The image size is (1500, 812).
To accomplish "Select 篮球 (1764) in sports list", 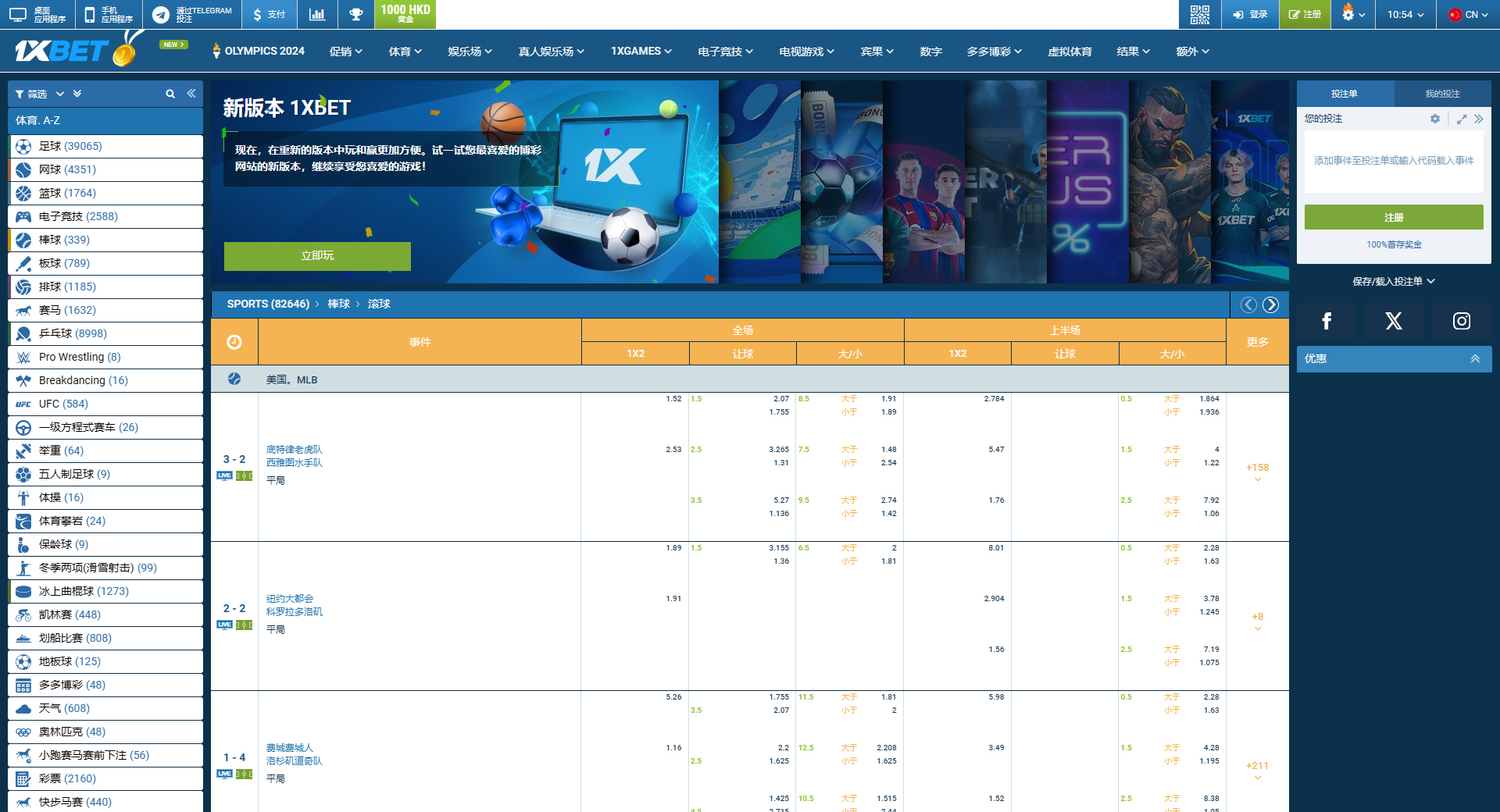I will pyautogui.click(x=105, y=193).
